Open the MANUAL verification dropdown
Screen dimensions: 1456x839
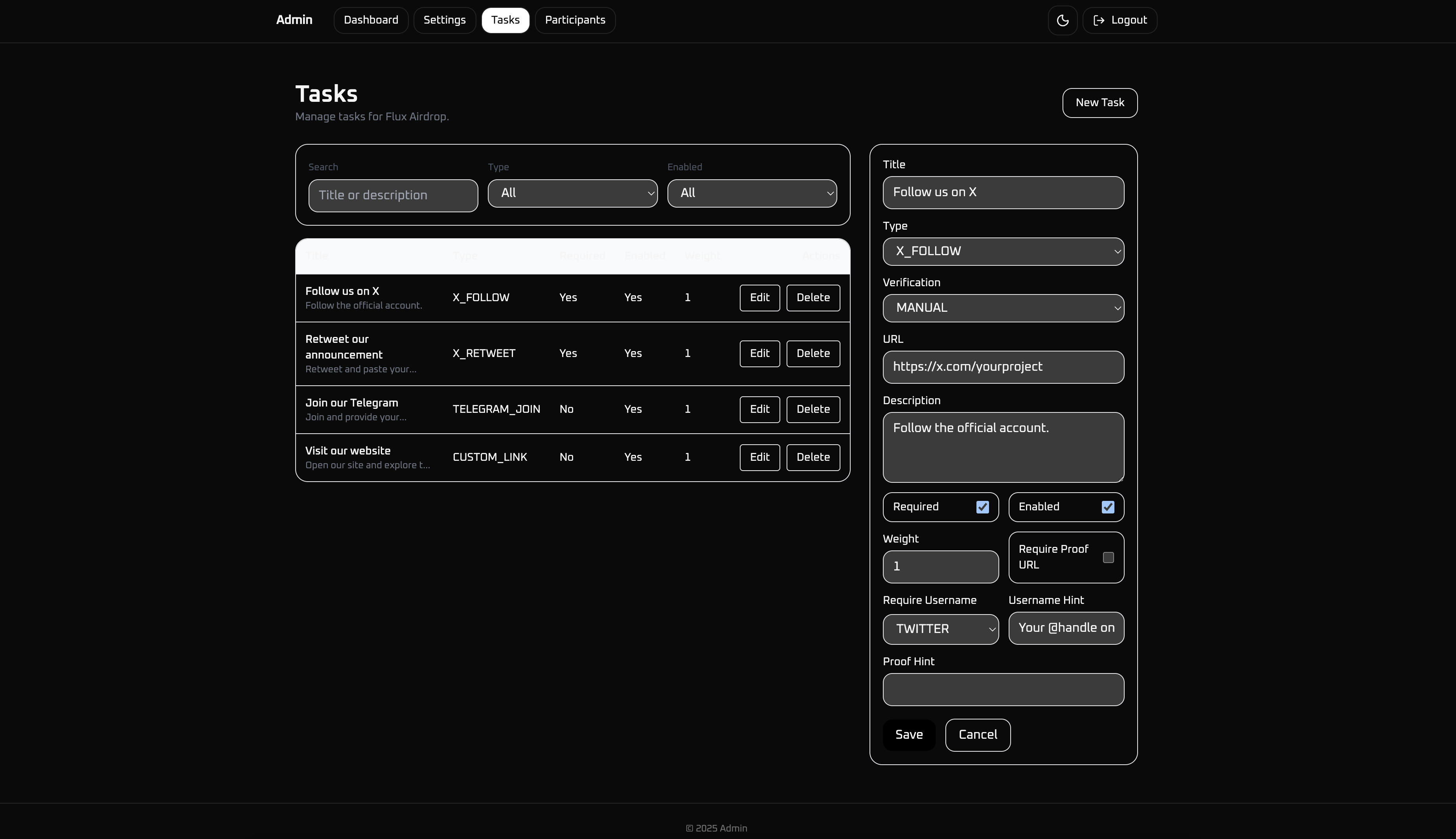1003,308
